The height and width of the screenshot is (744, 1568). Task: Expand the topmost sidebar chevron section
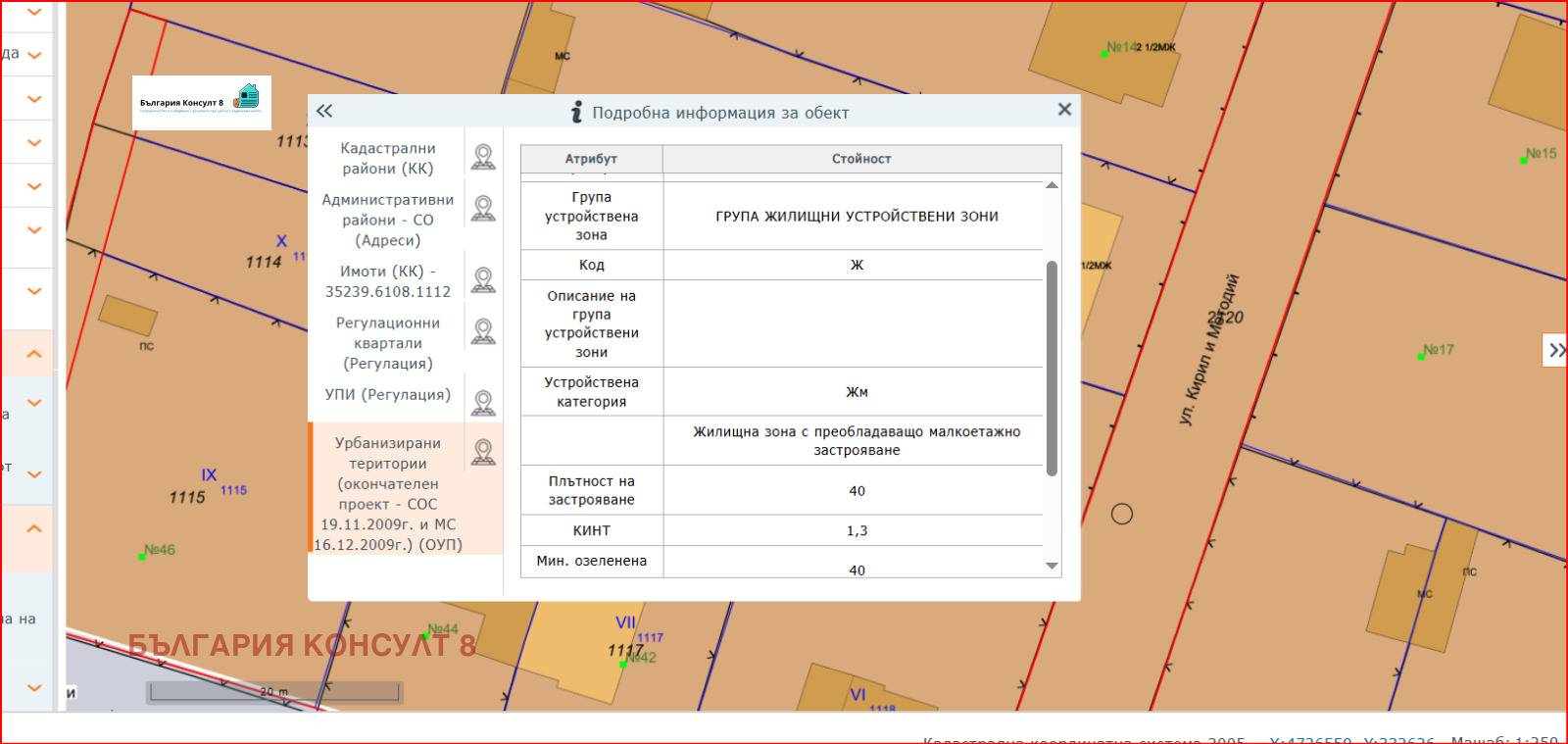pos(34,13)
